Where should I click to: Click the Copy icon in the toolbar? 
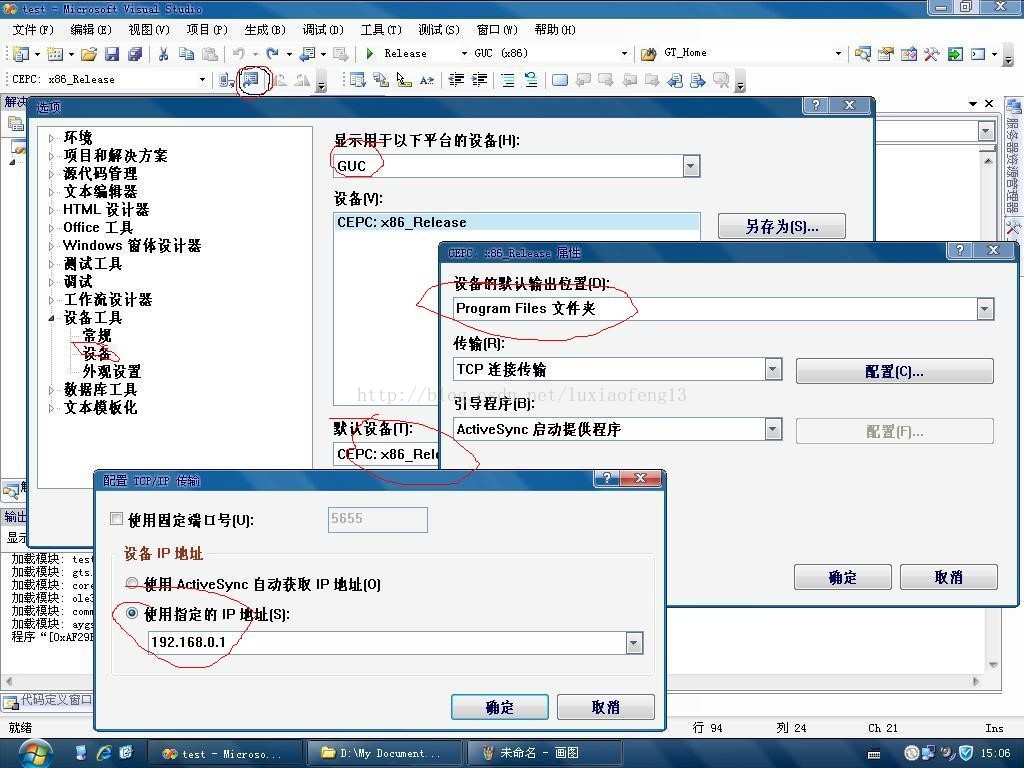pos(186,54)
